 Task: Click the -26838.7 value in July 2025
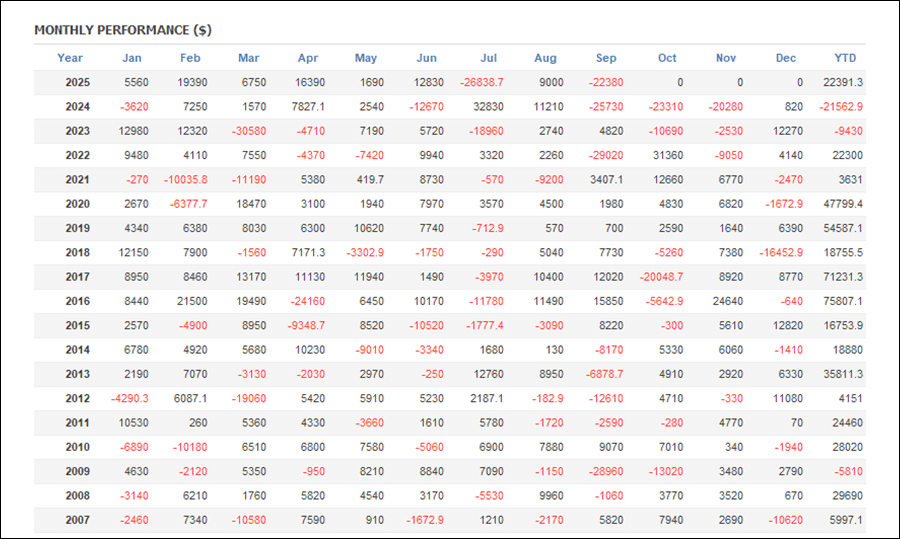[x=482, y=82]
